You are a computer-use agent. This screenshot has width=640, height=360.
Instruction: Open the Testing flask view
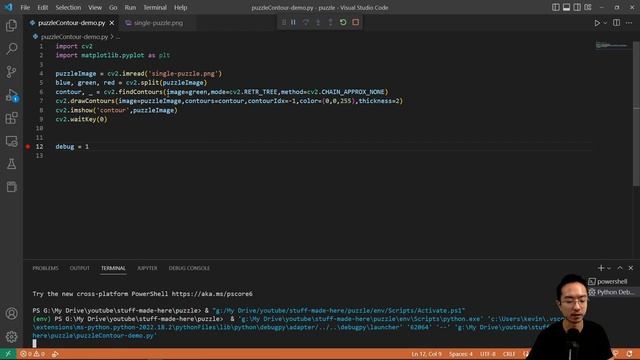11,164
